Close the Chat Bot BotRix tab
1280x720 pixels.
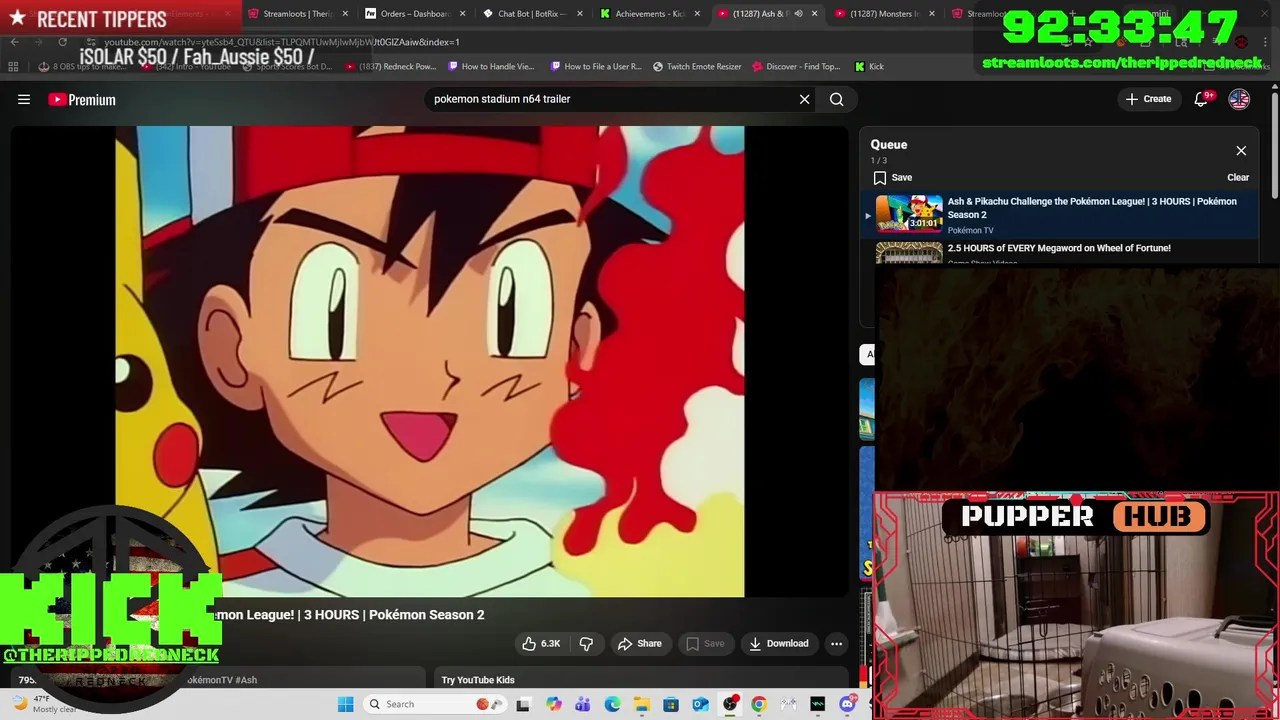[580, 14]
